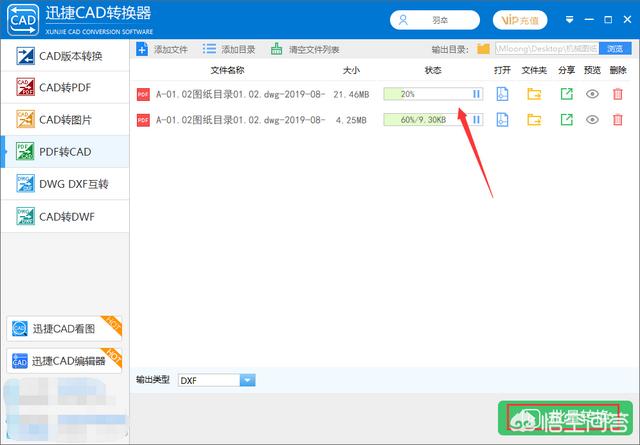Delete the first file from list

click(x=618, y=94)
